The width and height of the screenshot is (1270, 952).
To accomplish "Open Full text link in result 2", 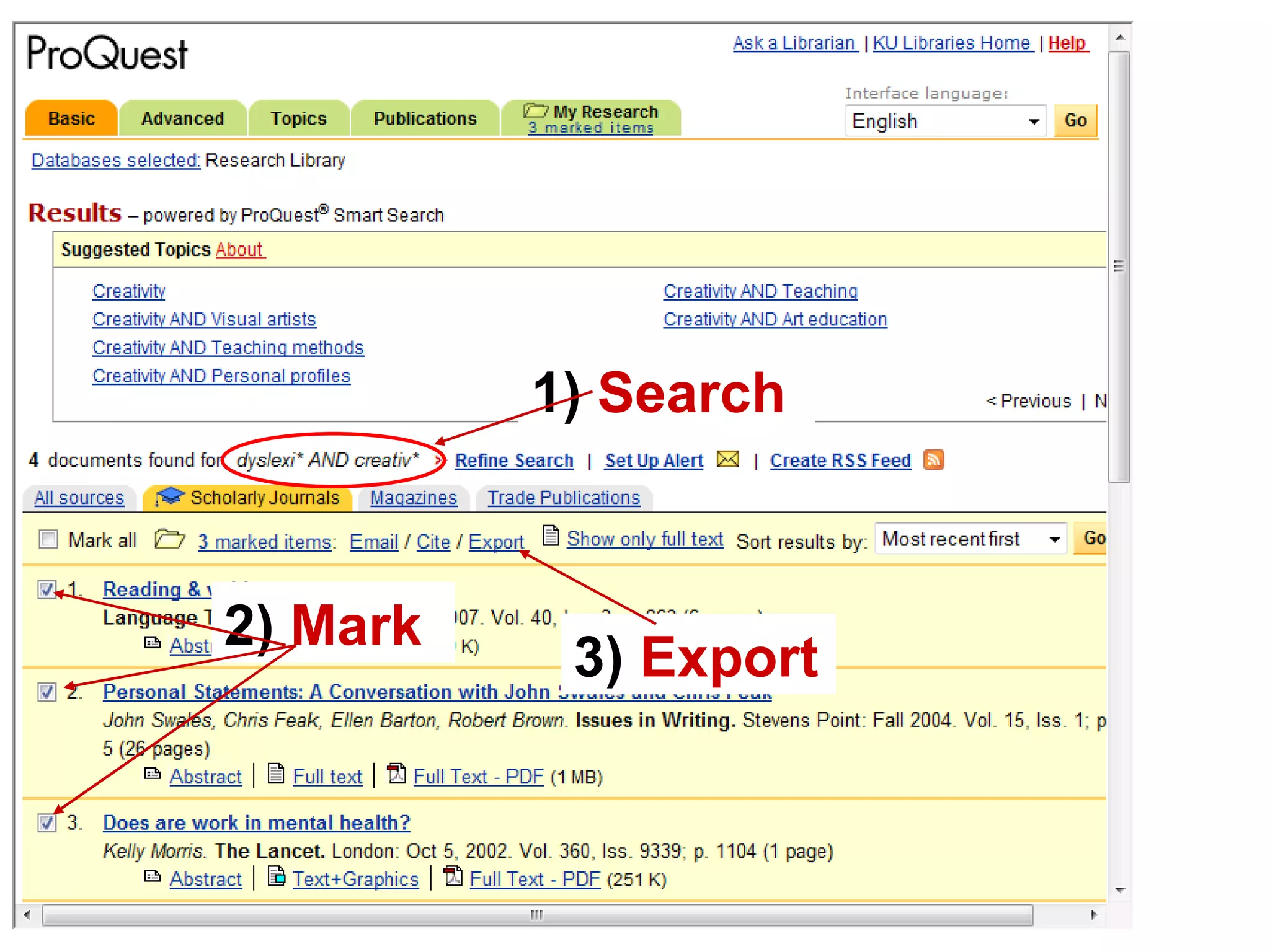I will (x=327, y=776).
